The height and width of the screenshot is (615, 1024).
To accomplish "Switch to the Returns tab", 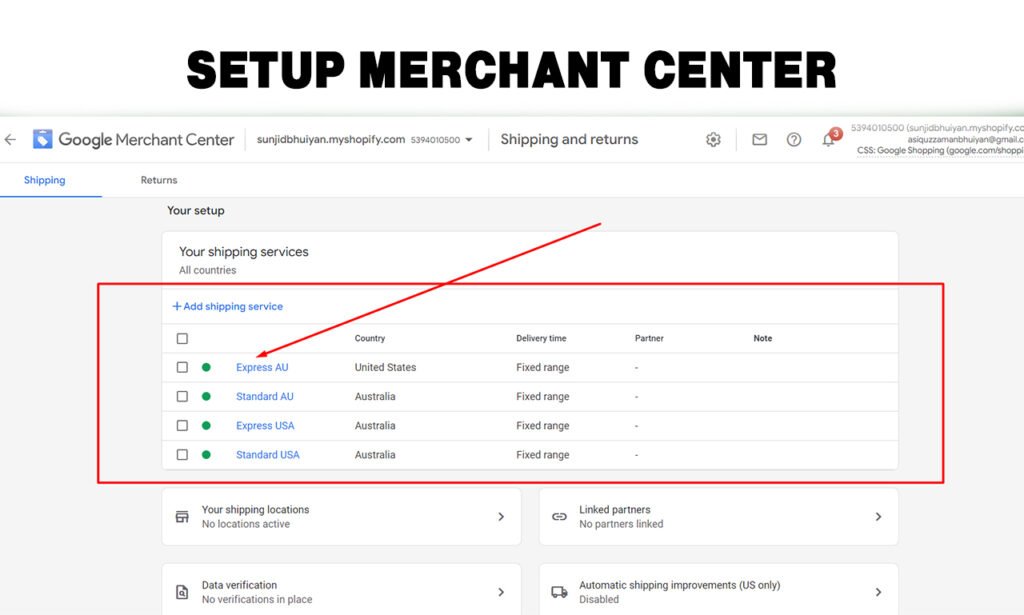I will (x=159, y=180).
